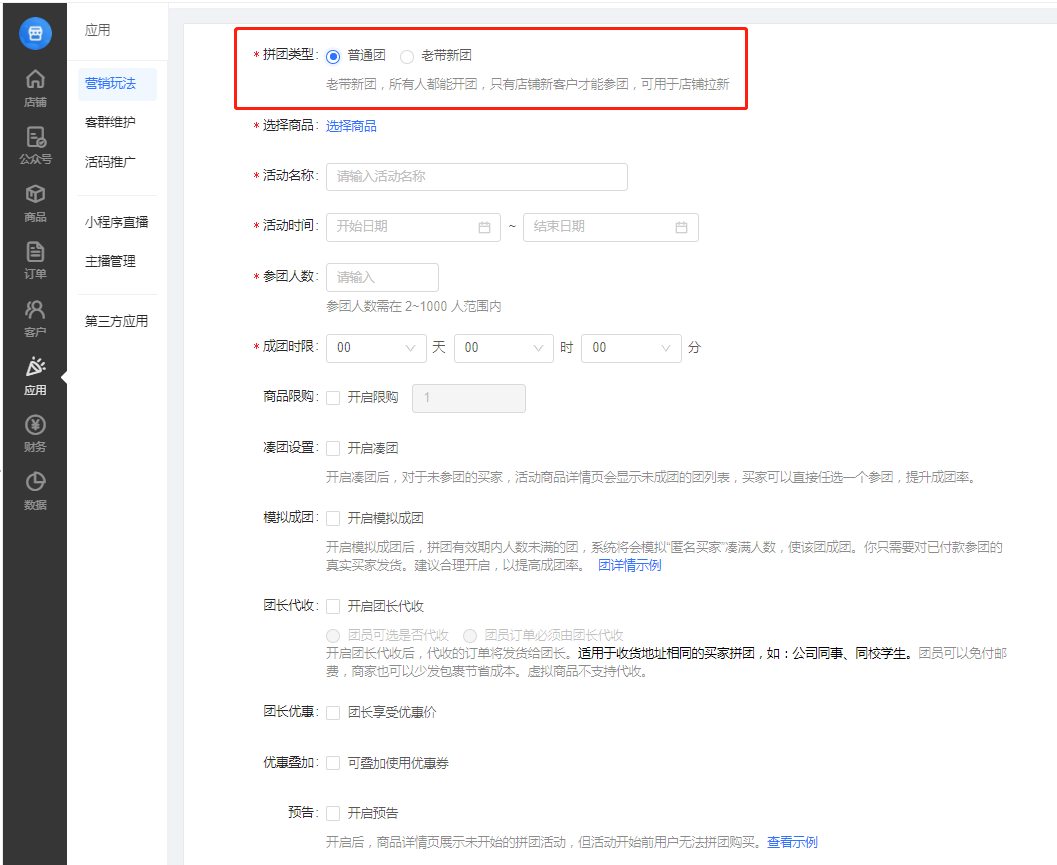Expand the 分 (minutes) dropdown
This screenshot has width=1057, height=865.
coord(630,348)
